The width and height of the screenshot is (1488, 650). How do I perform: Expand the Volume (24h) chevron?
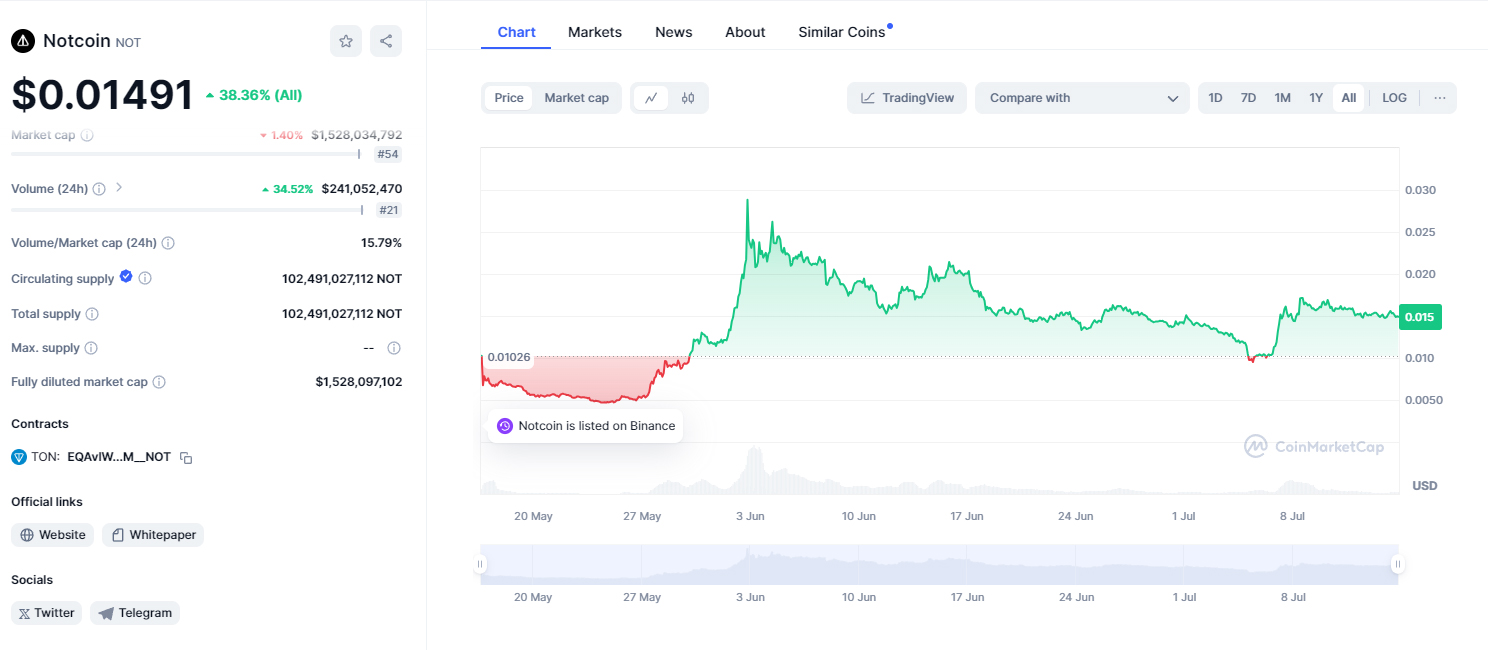pos(119,187)
